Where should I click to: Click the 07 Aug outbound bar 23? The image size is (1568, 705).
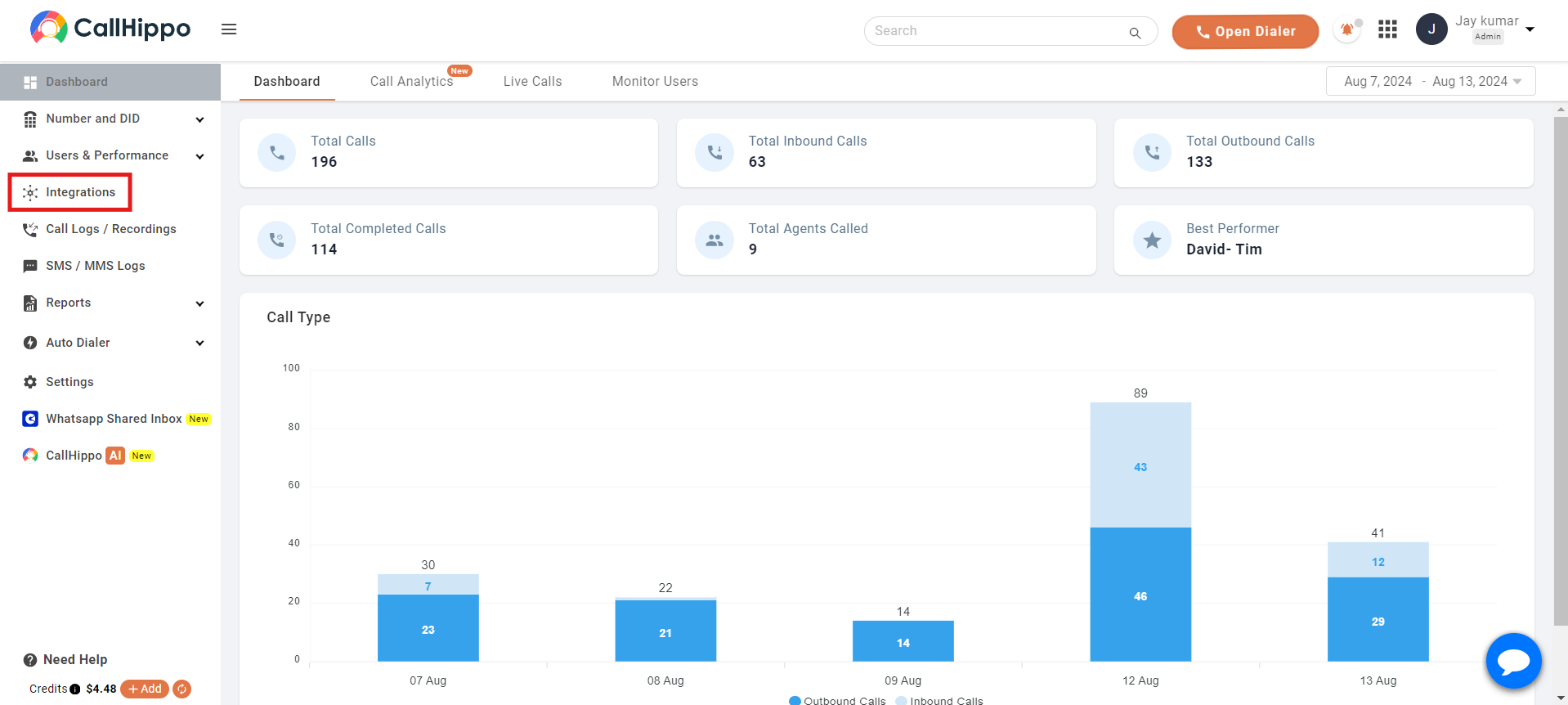[428, 628]
